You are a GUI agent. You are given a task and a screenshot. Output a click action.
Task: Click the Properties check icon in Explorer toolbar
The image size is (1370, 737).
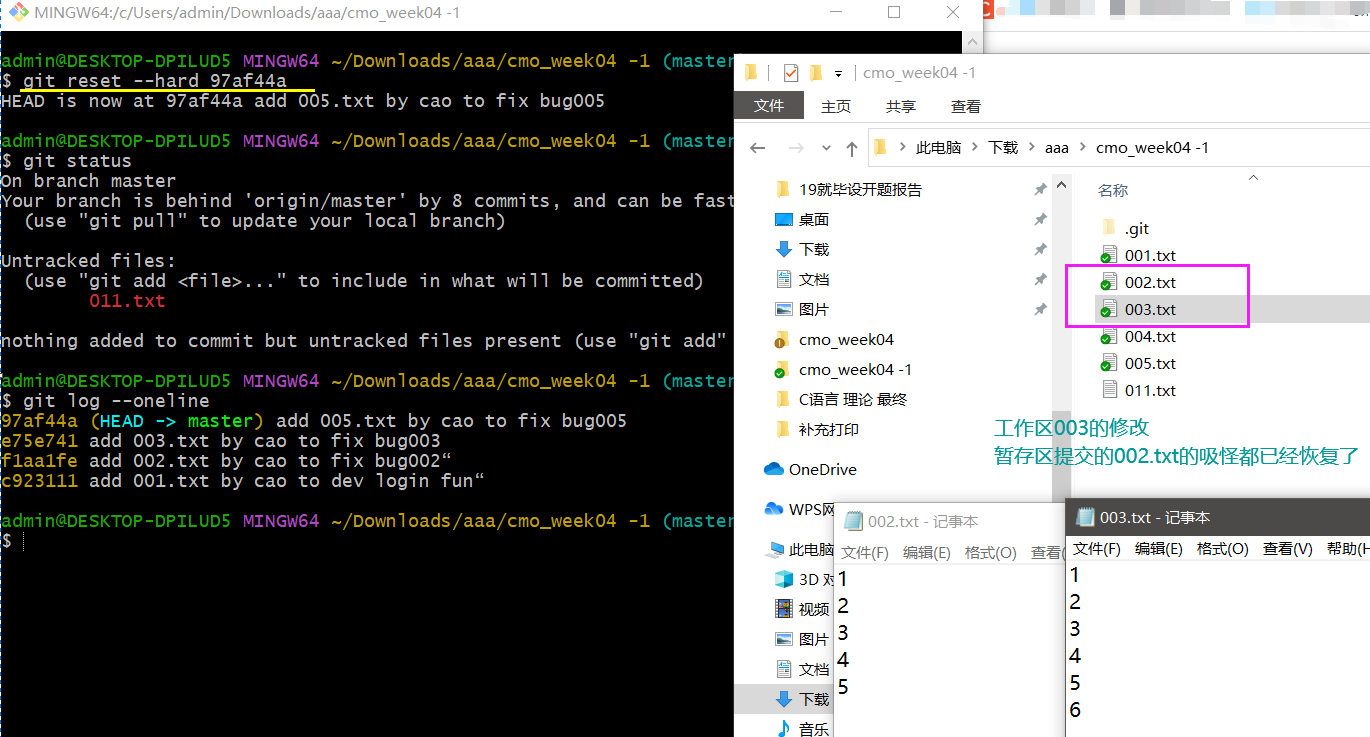791,73
